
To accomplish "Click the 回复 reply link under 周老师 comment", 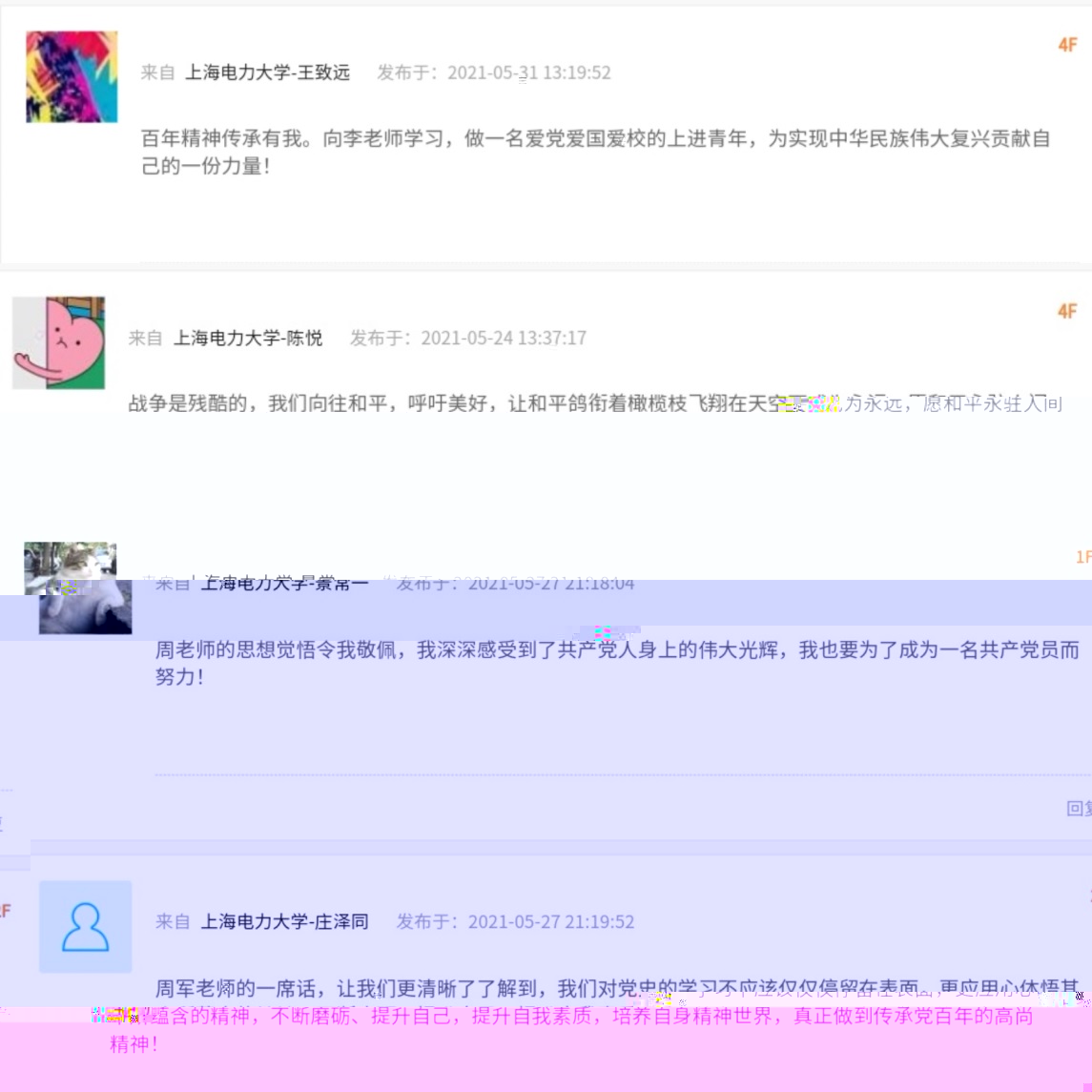I will 1079,808.
